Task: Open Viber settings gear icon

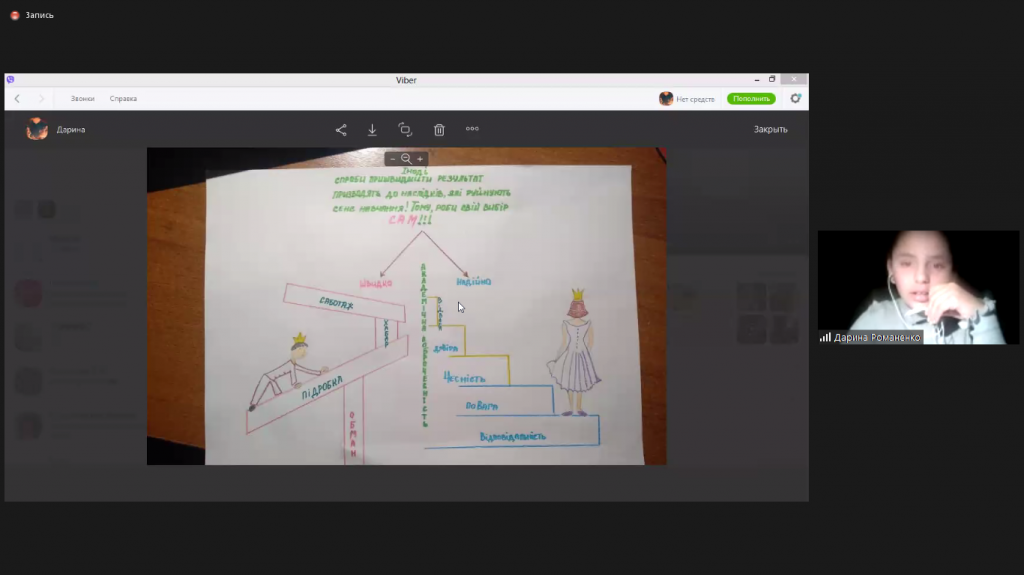Action: 795,98
